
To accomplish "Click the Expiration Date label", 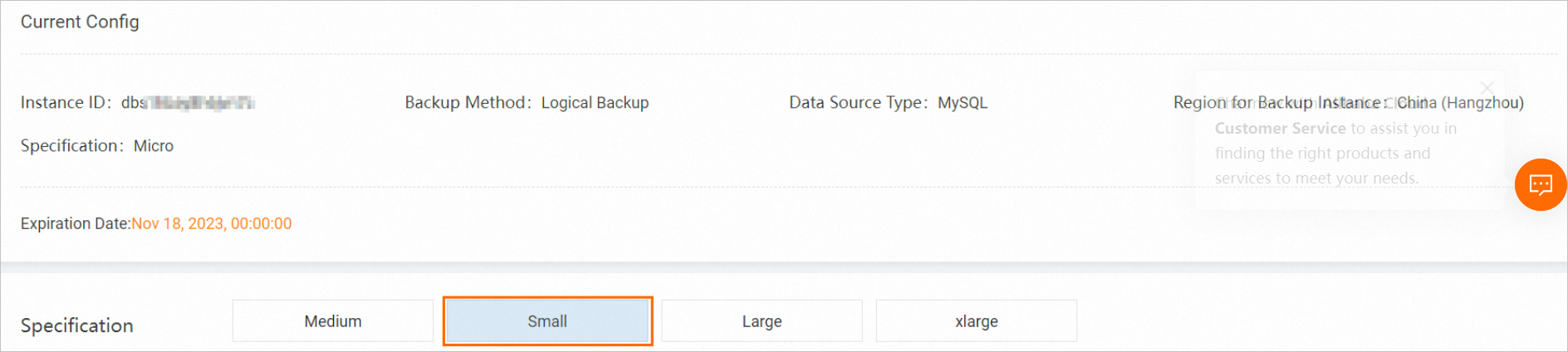I will click(x=75, y=224).
